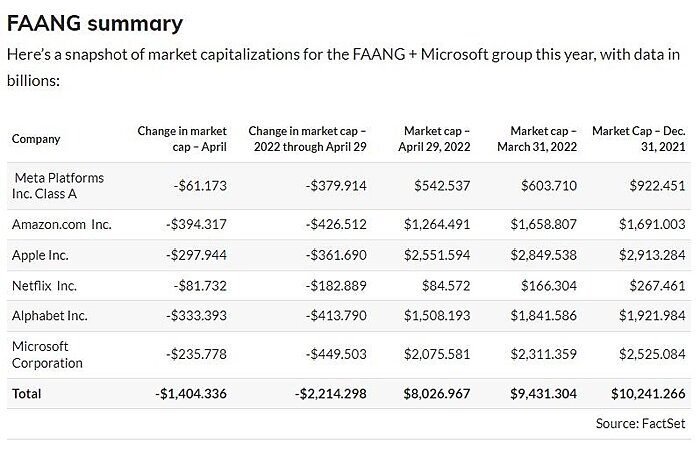Select the Microsoft Corporation row label
The height and width of the screenshot is (451, 700).
coord(47,354)
